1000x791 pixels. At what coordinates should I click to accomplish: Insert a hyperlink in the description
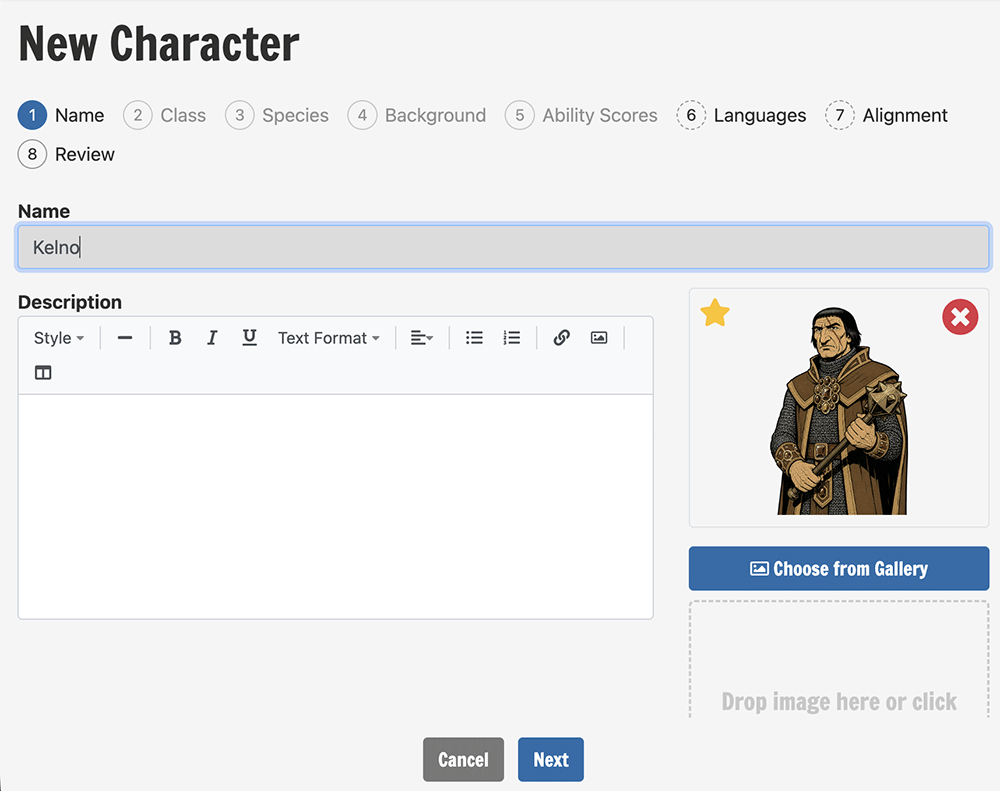point(561,337)
